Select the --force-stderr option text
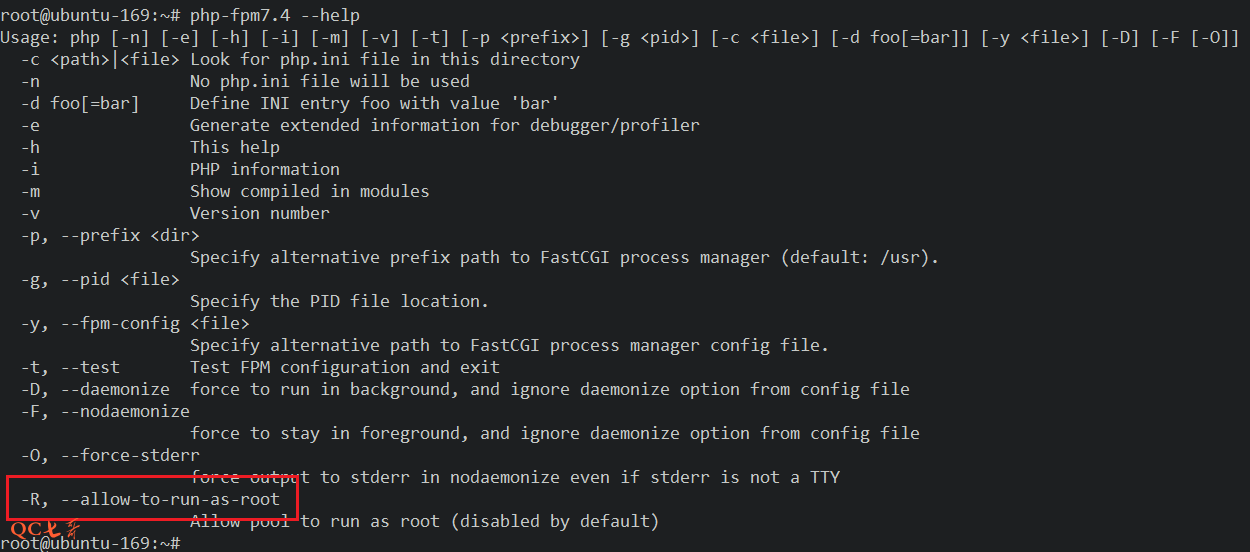This screenshot has height=552, width=1250. click(x=110, y=455)
